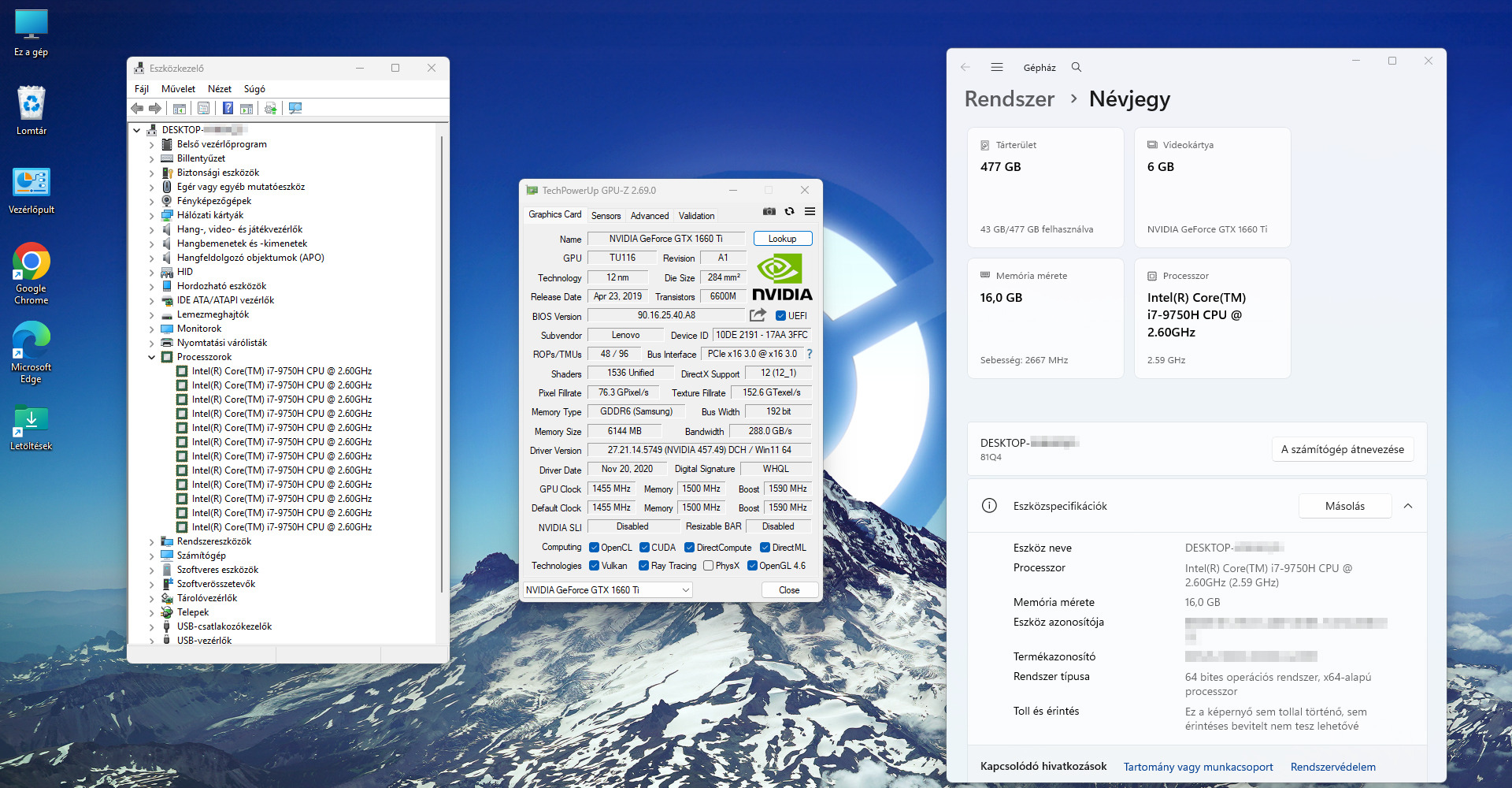Image resolution: width=1512 pixels, height=788 pixels.
Task: Open the GPU-Z hamburger menu
Action: (810, 211)
